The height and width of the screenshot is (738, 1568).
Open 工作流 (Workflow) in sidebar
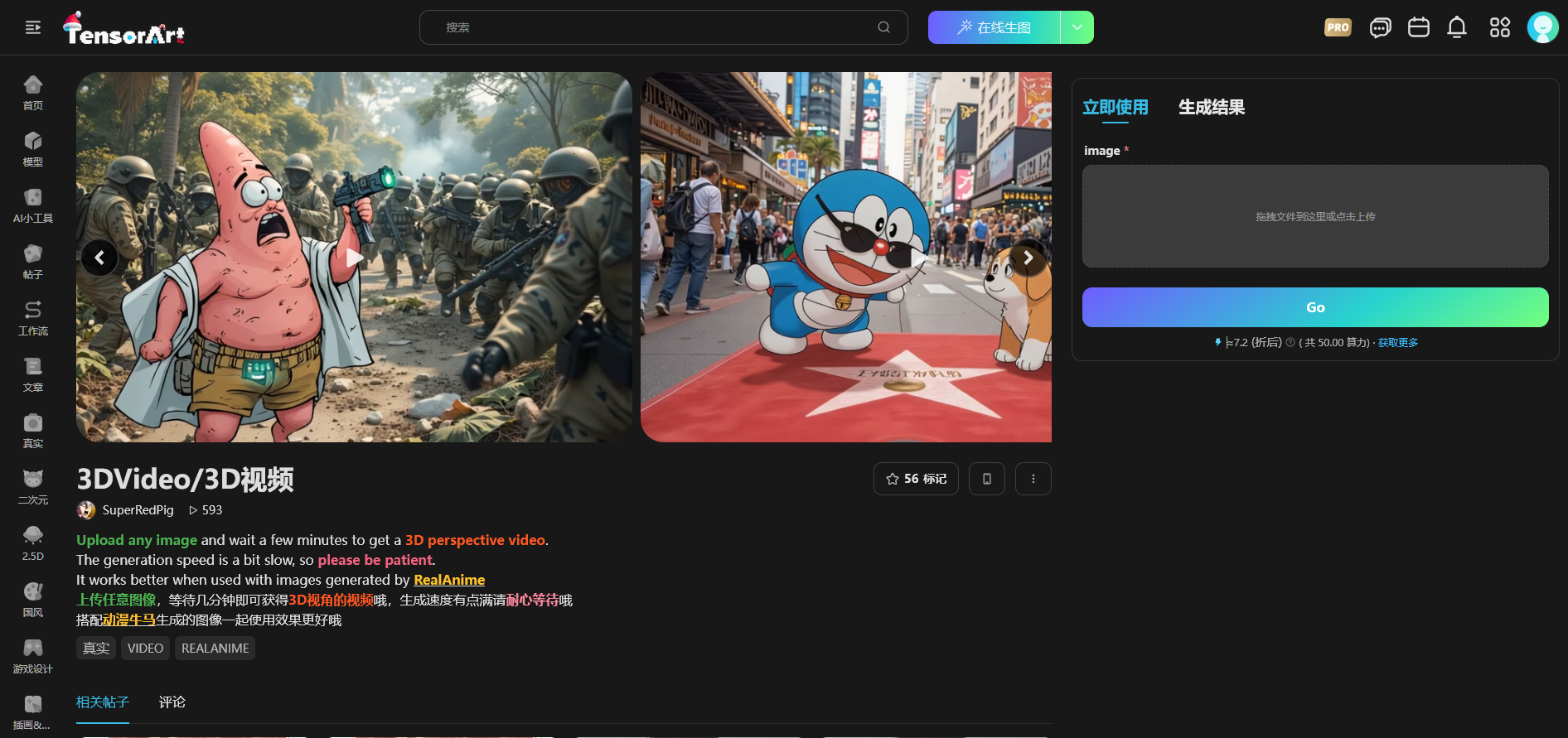coord(33,318)
